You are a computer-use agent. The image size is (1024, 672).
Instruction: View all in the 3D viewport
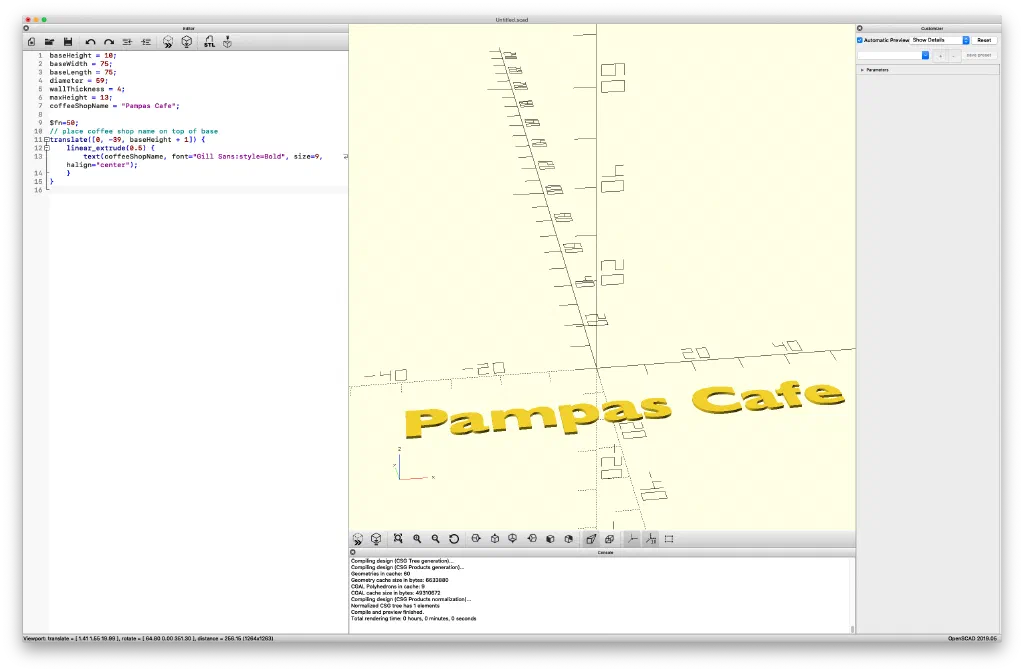pyautogui.click(x=398, y=539)
